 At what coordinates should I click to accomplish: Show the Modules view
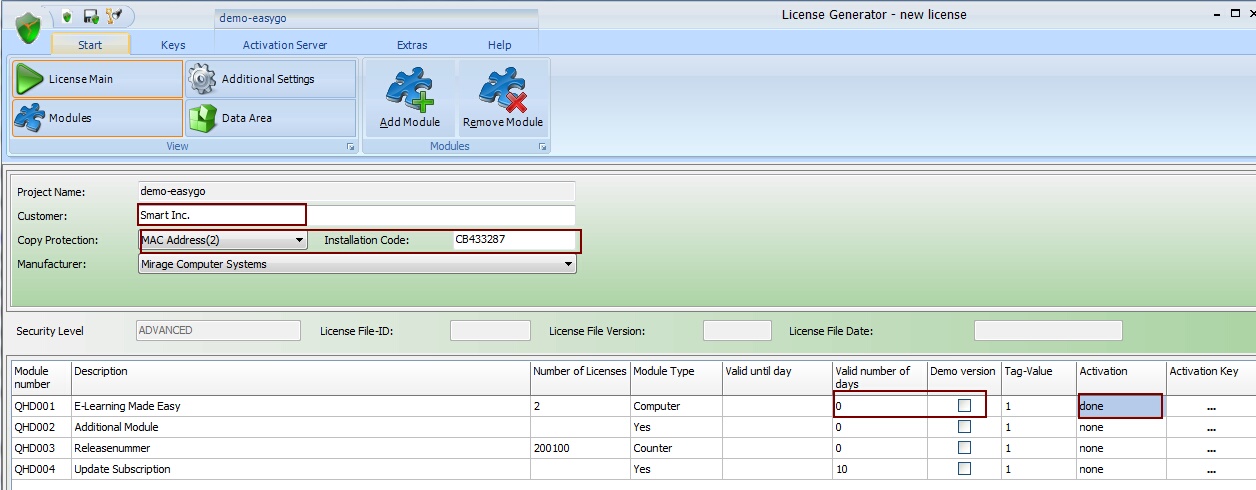[x=97, y=118]
